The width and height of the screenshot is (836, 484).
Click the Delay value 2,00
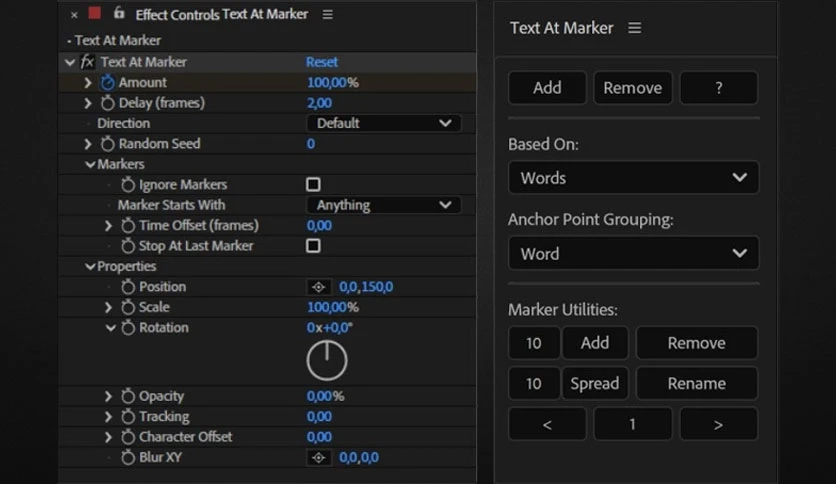click(x=319, y=103)
